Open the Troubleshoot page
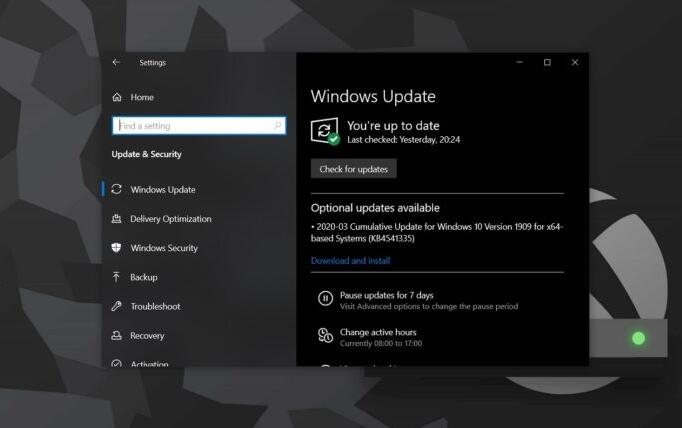 point(155,306)
